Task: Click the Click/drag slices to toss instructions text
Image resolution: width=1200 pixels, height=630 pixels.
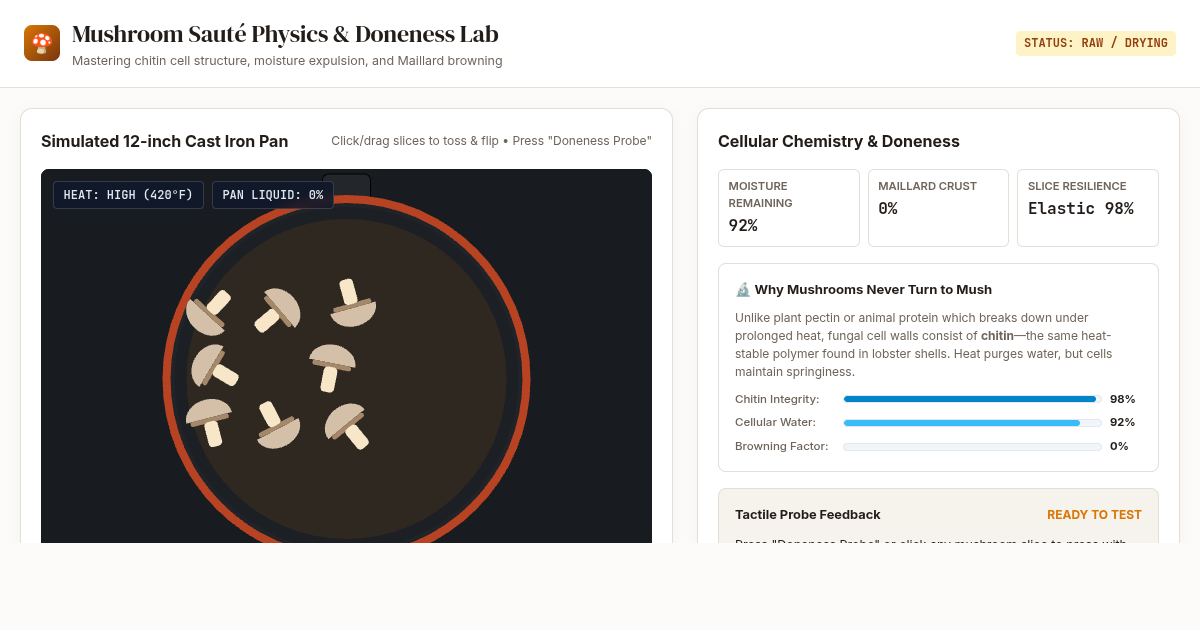Action: 491,141
